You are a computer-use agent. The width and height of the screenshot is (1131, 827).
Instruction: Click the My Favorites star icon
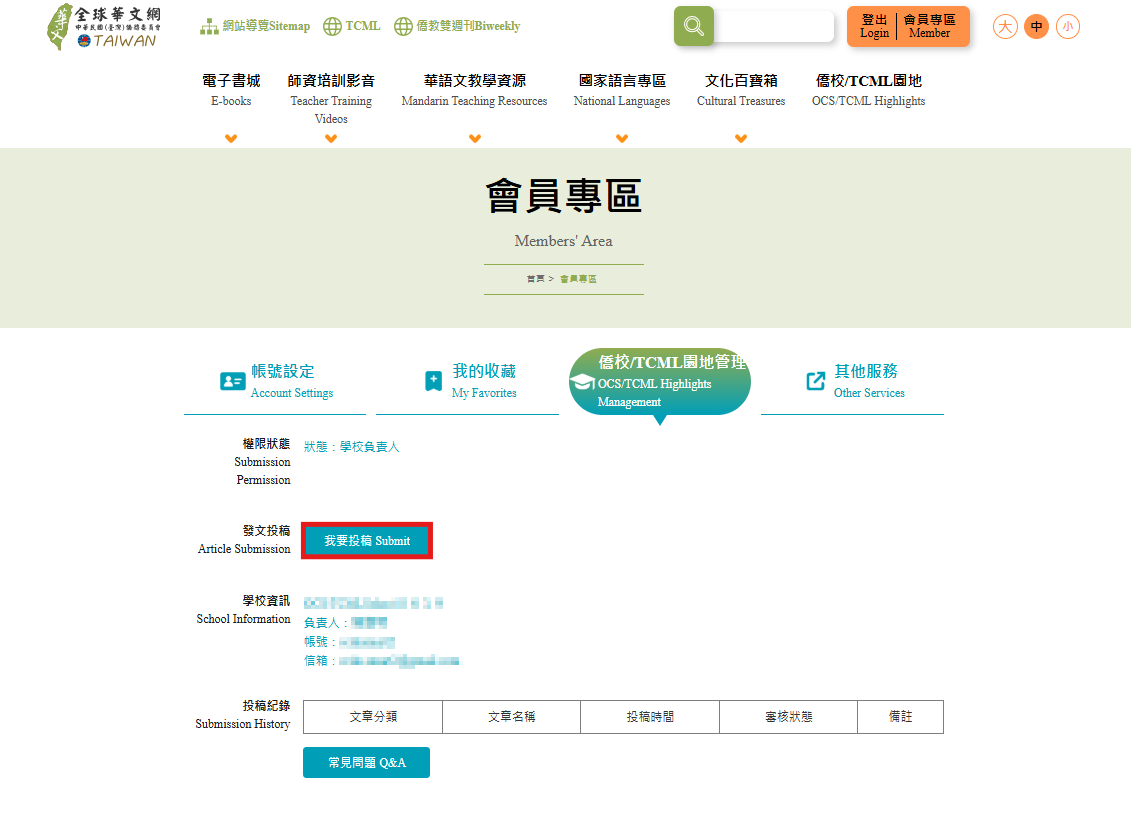pyautogui.click(x=433, y=381)
